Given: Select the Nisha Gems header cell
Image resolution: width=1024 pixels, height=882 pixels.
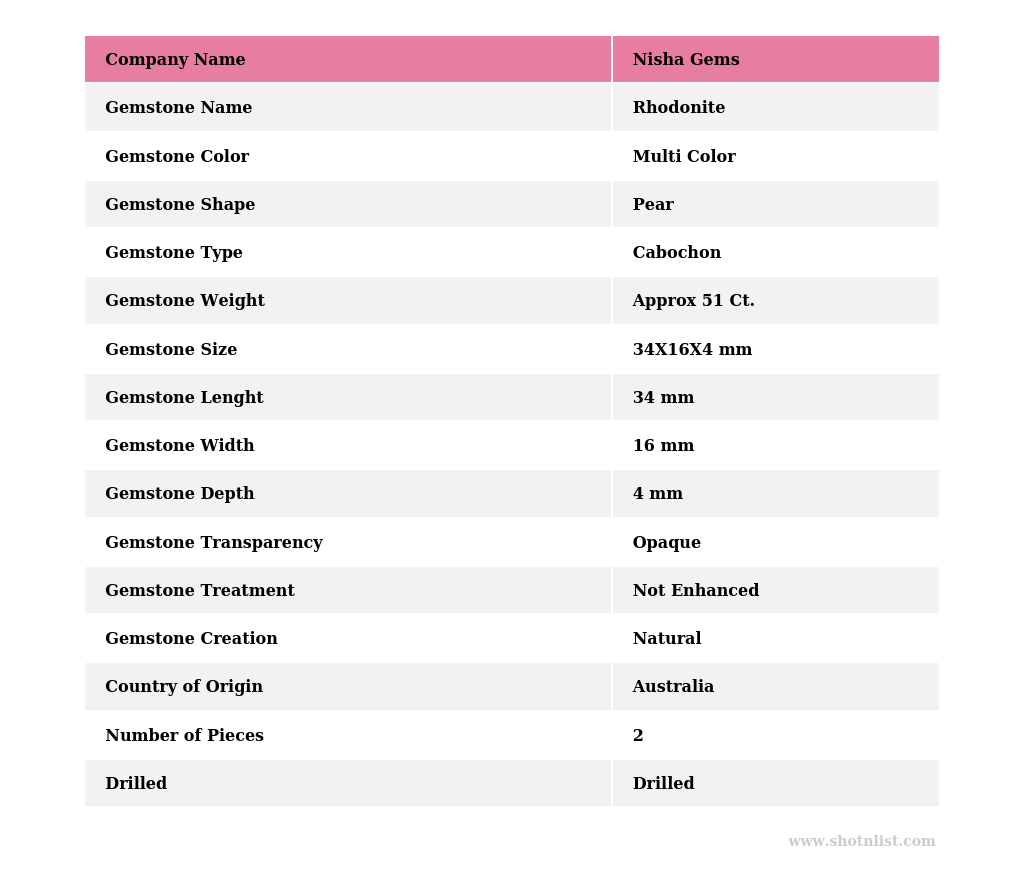Looking at the screenshot, I should 686,60.
